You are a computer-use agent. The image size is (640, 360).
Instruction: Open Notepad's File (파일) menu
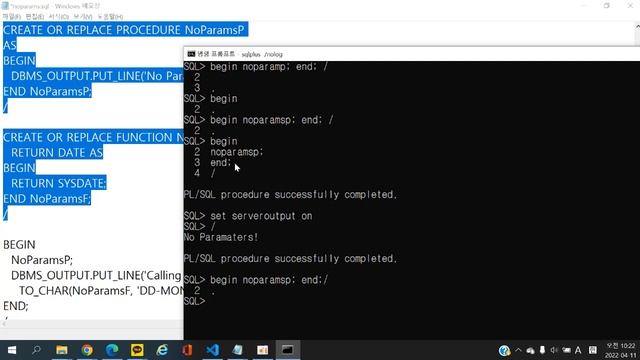pyautogui.click(x=11, y=16)
